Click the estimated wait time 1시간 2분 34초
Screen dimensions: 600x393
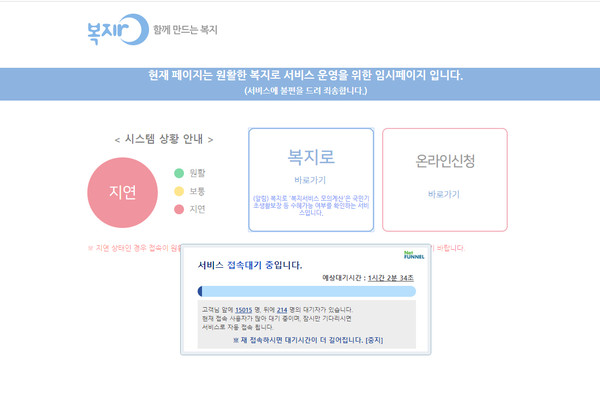click(391, 278)
